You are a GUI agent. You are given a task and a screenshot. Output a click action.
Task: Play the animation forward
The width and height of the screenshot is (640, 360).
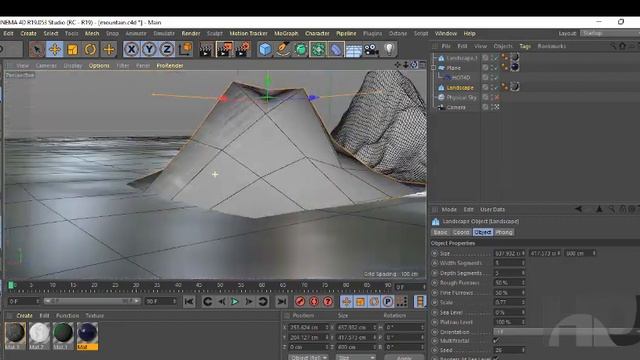coord(235,302)
